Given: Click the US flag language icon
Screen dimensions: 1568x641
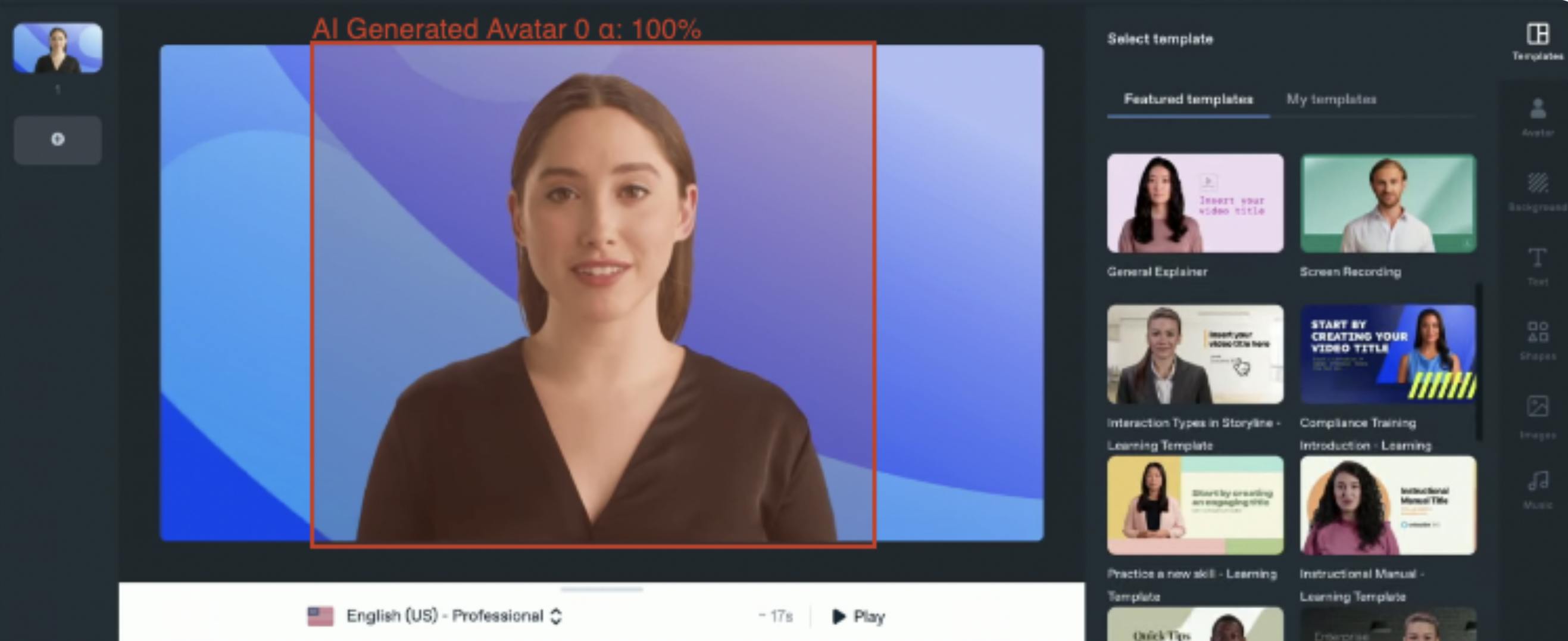Looking at the screenshot, I should [320, 616].
